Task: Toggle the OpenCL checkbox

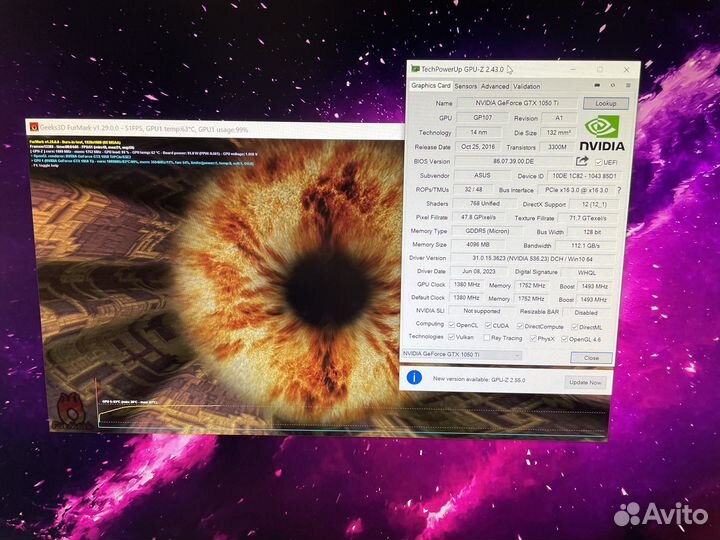Action: coord(454,324)
